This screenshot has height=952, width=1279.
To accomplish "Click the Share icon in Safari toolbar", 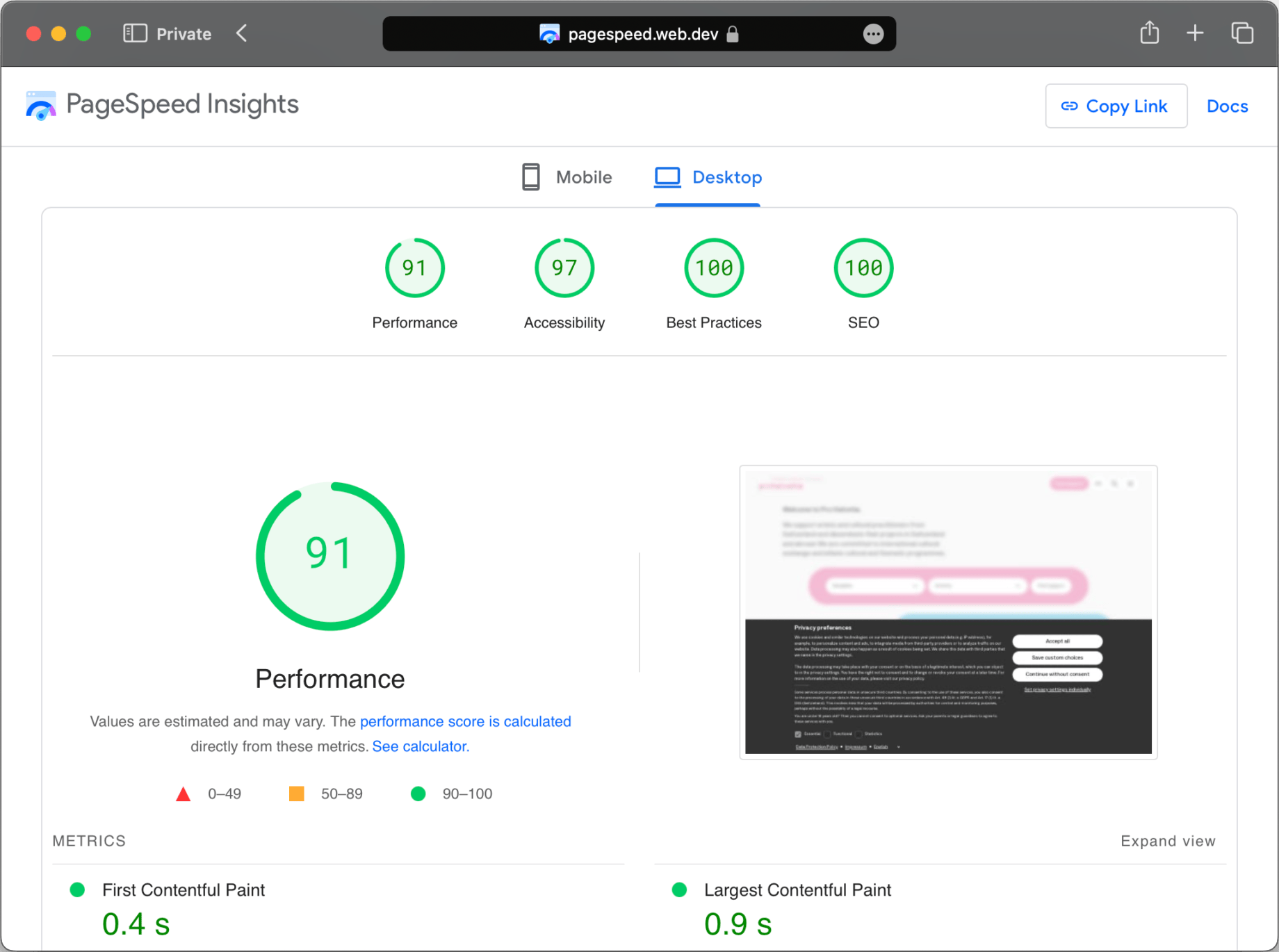I will 1149,33.
